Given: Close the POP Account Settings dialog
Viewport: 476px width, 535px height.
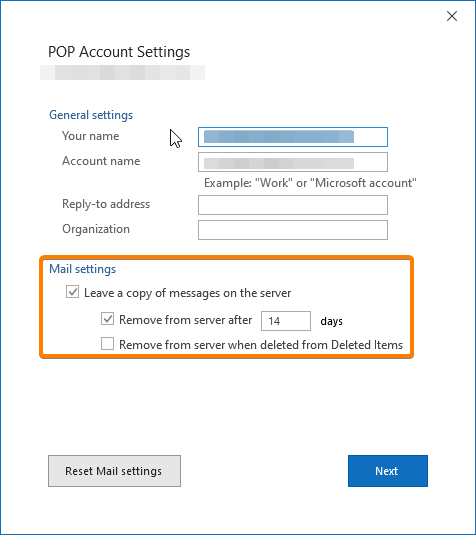Looking at the screenshot, I should click(x=452, y=16).
